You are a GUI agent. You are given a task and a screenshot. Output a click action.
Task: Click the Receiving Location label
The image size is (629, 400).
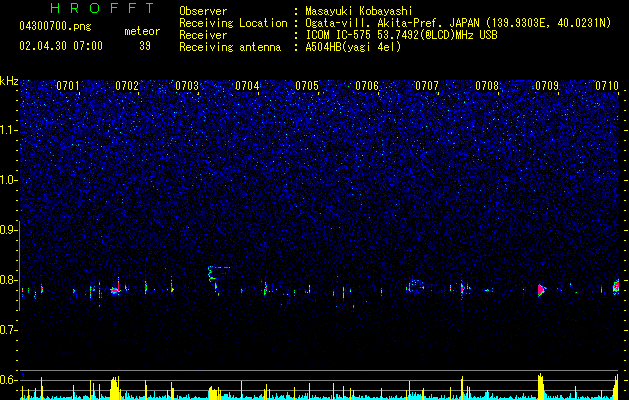(x=233, y=23)
